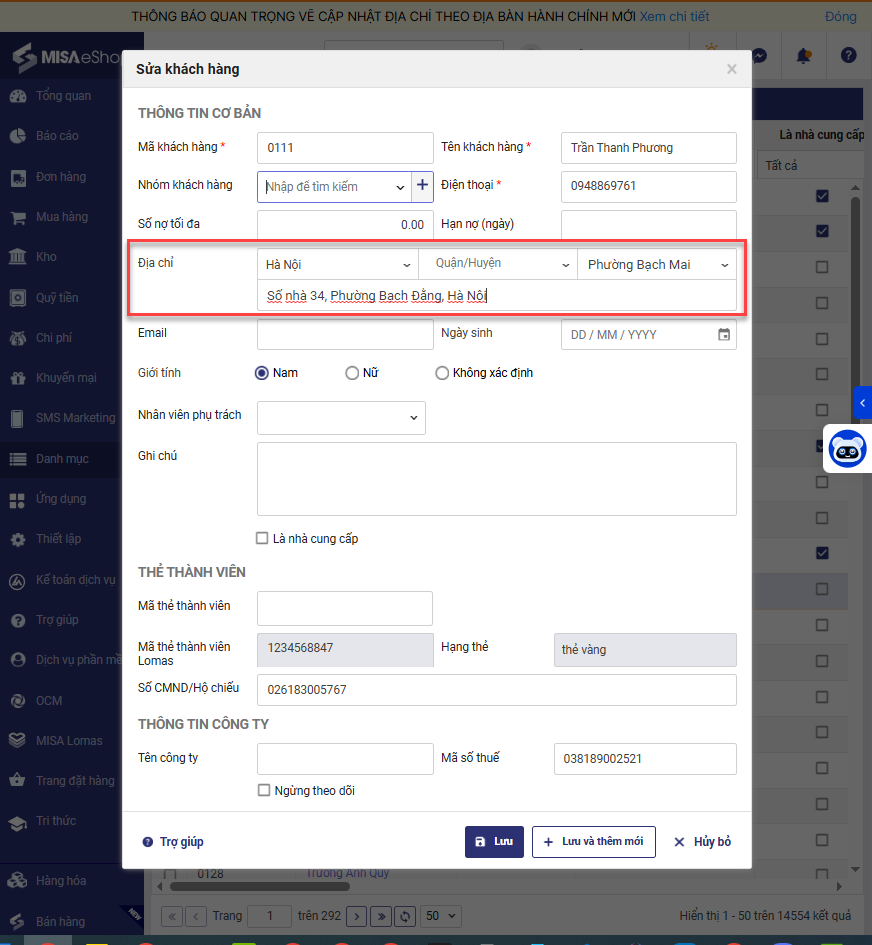Screen dimensions: 872x945
Task: Click the Kho warehouse icon
Action: coord(18,257)
